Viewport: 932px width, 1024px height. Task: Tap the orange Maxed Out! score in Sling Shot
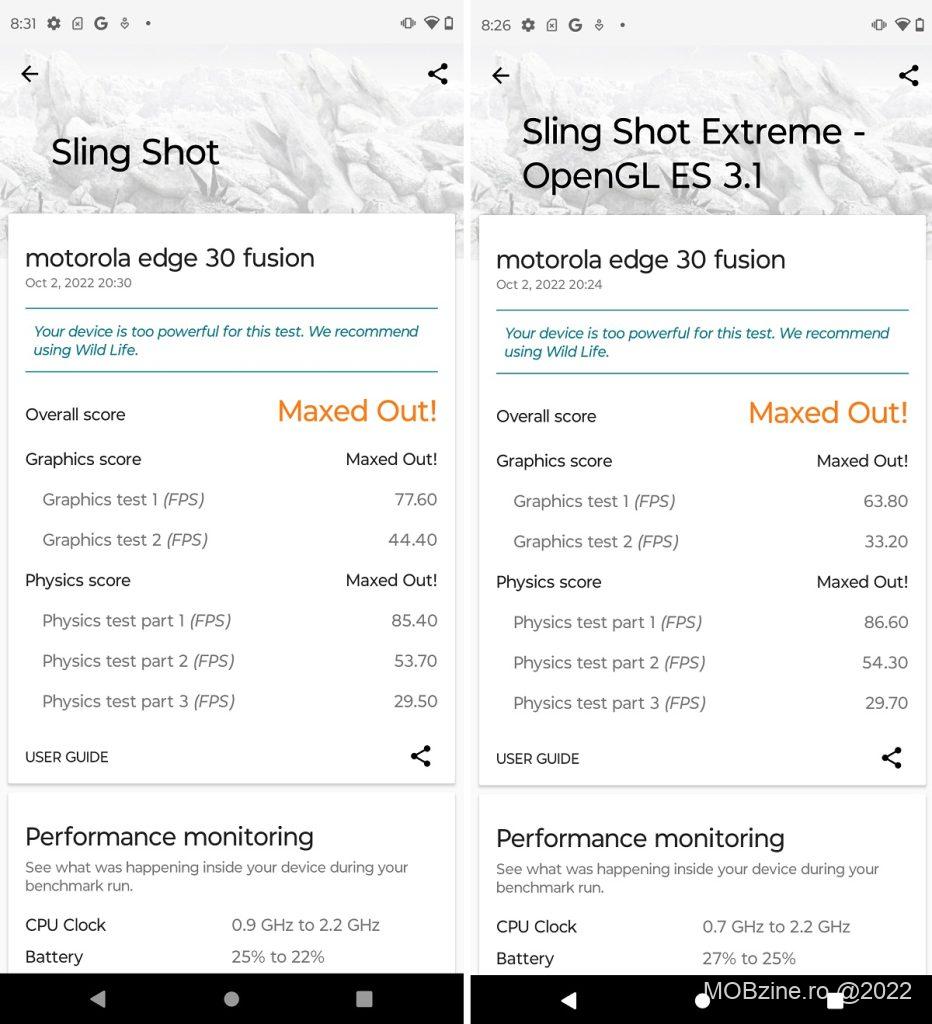pos(357,411)
